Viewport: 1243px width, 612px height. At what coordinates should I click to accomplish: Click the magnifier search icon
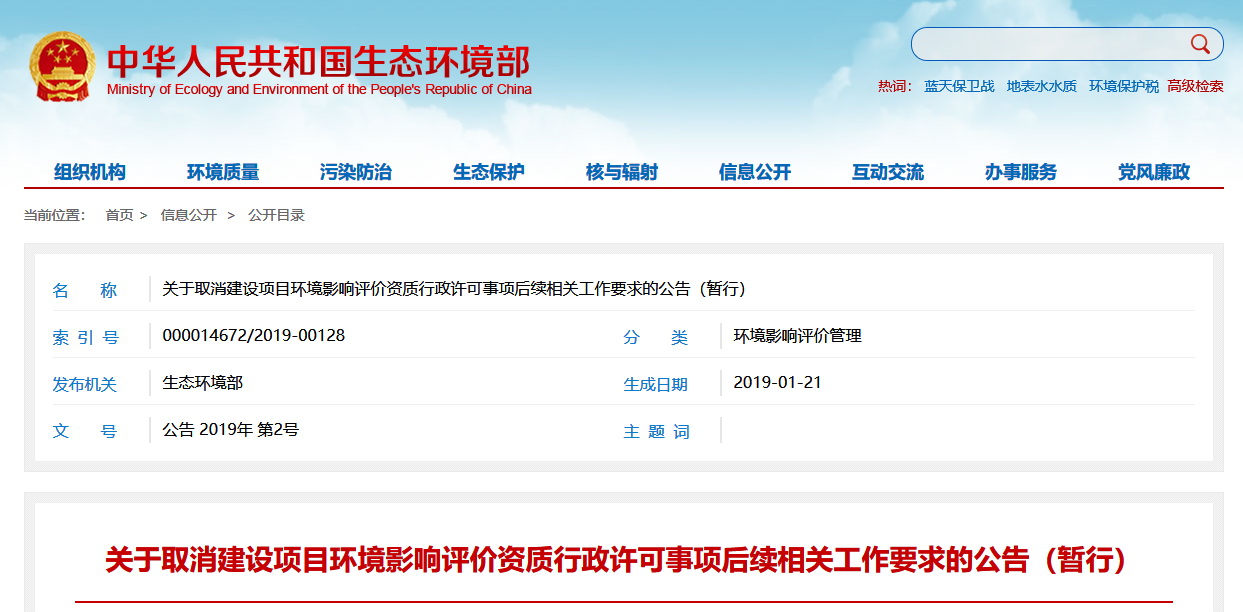1199,44
